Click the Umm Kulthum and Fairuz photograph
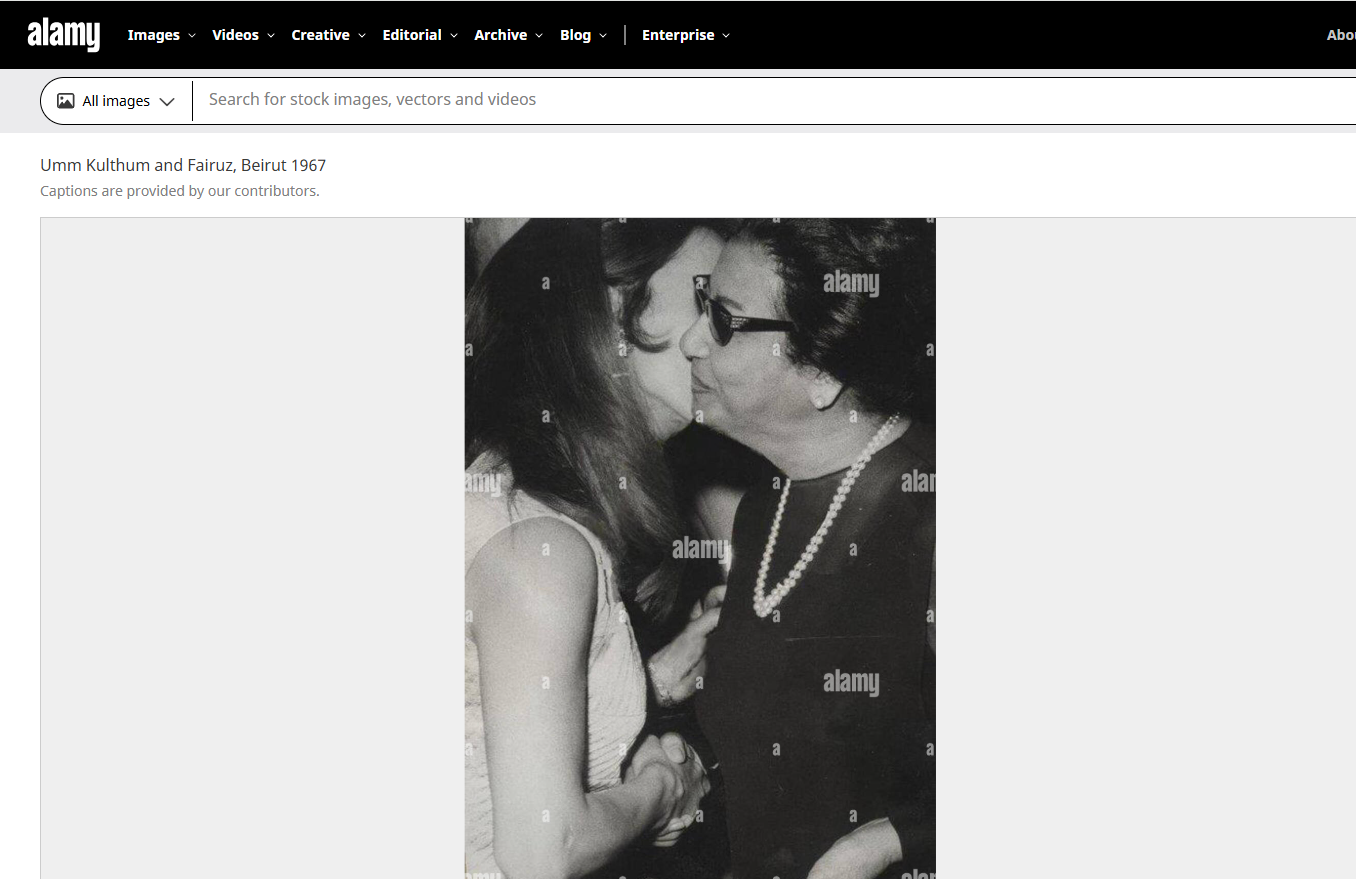Image resolution: width=1356 pixels, height=879 pixels. pos(699,548)
